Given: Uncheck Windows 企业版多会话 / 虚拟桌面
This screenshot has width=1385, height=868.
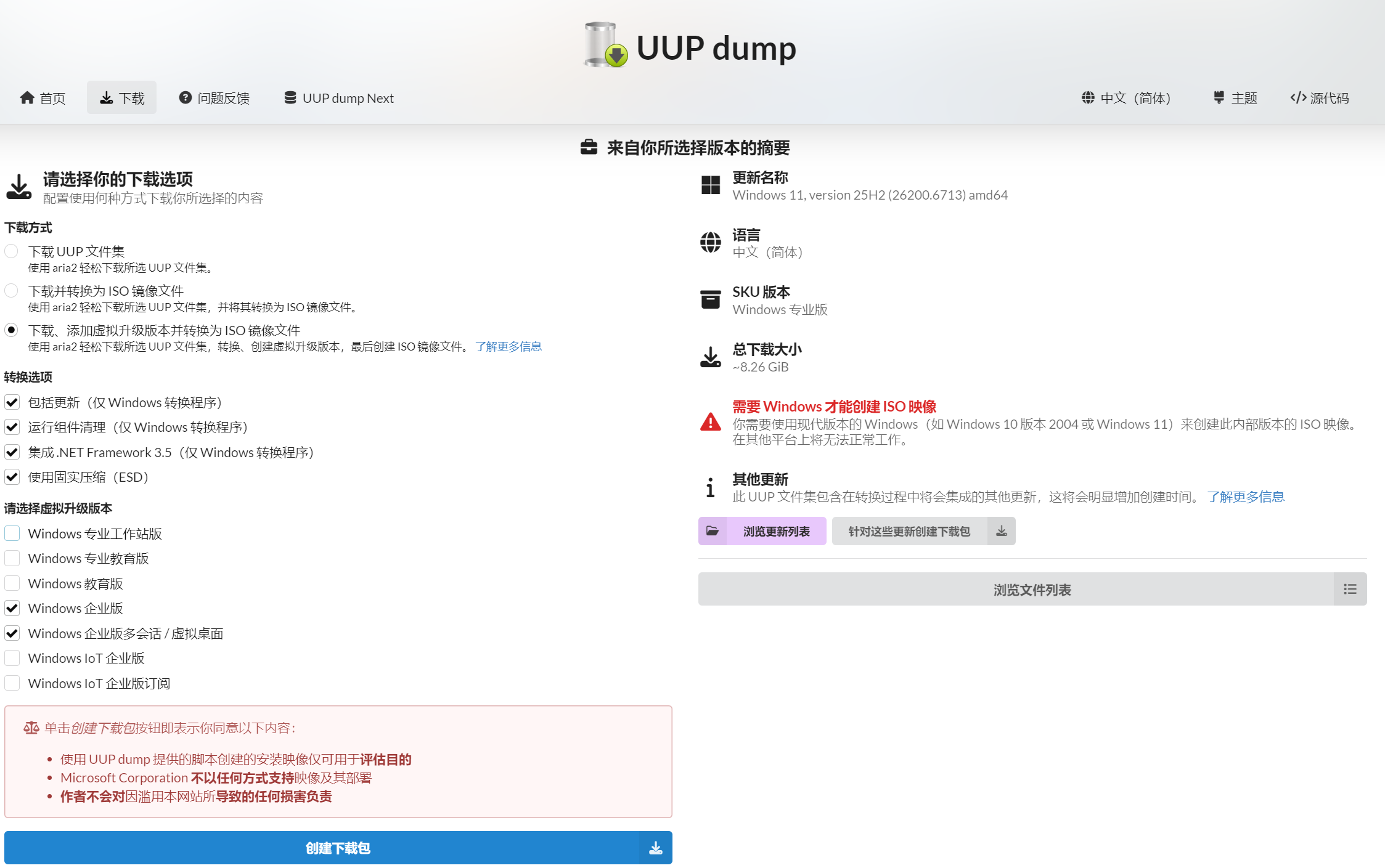Looking at the screenshot, I should [x=12, y=633].
